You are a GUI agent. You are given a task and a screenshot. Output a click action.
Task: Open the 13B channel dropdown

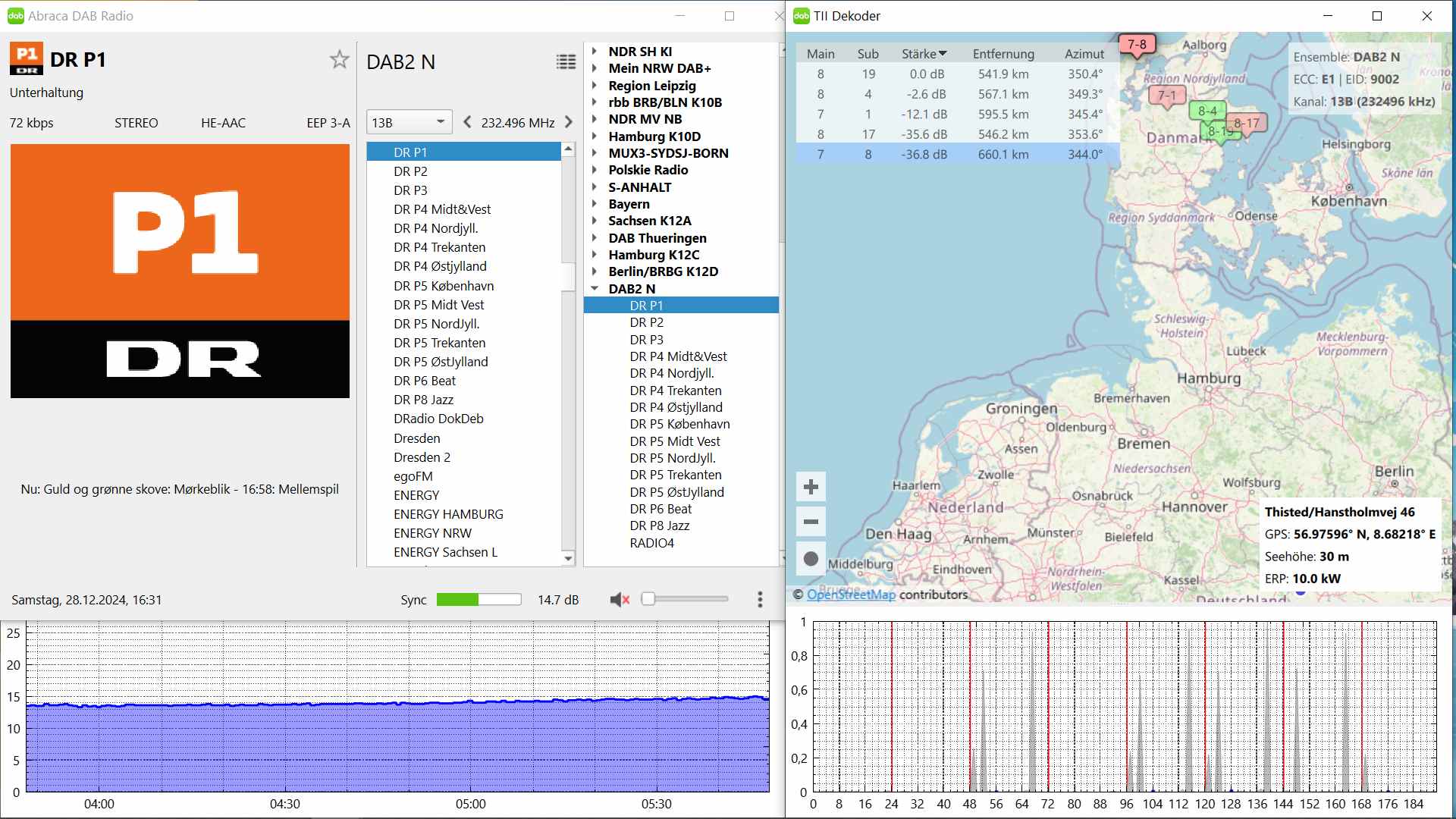click(409, 122)
